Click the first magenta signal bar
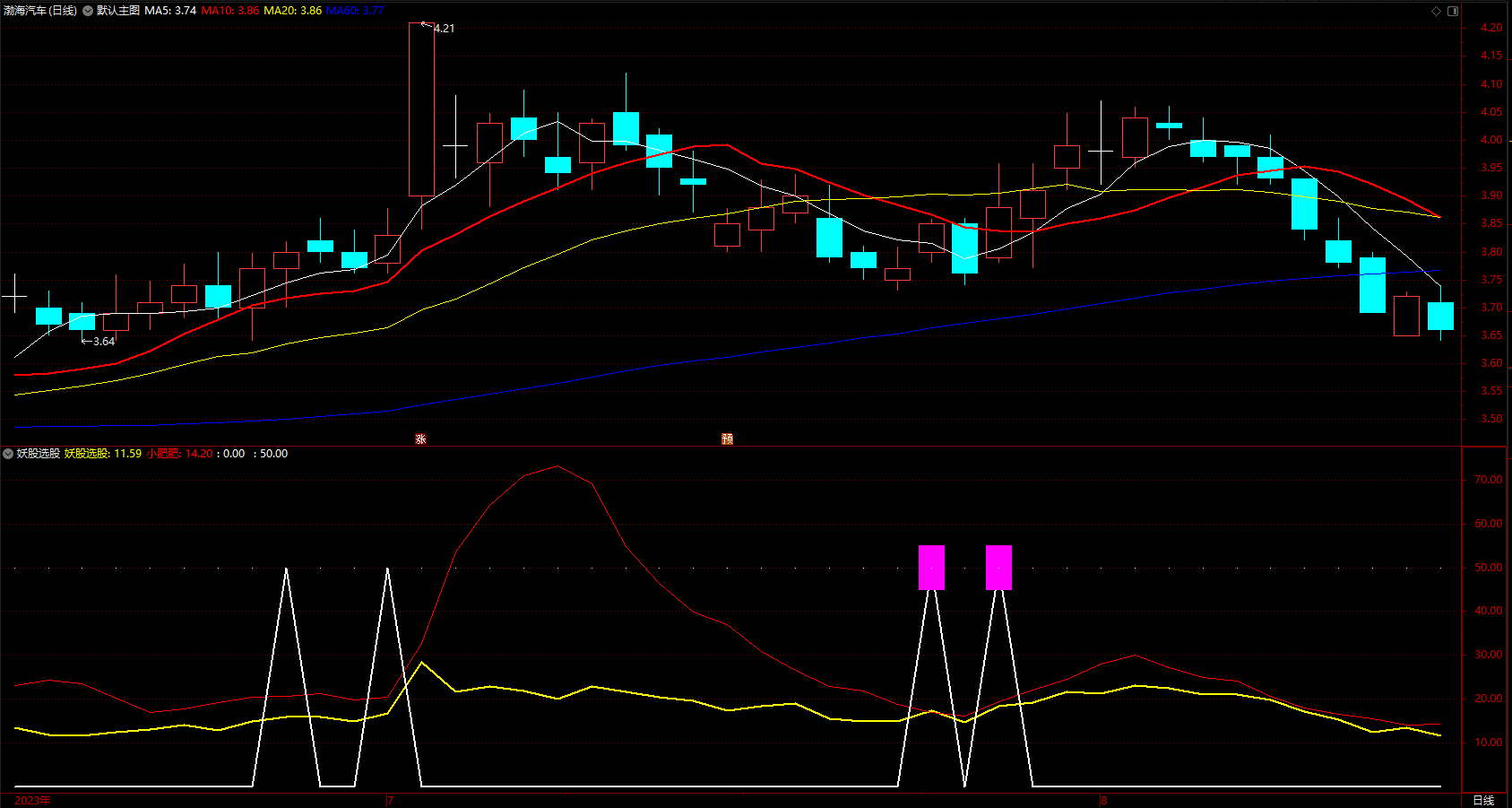 (x=932, y=568)
